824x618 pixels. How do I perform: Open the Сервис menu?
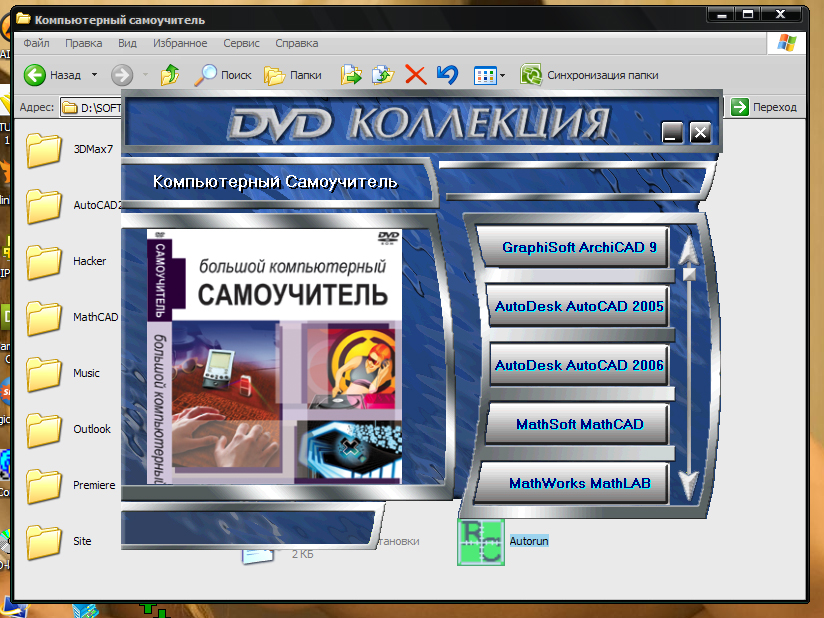241,43
